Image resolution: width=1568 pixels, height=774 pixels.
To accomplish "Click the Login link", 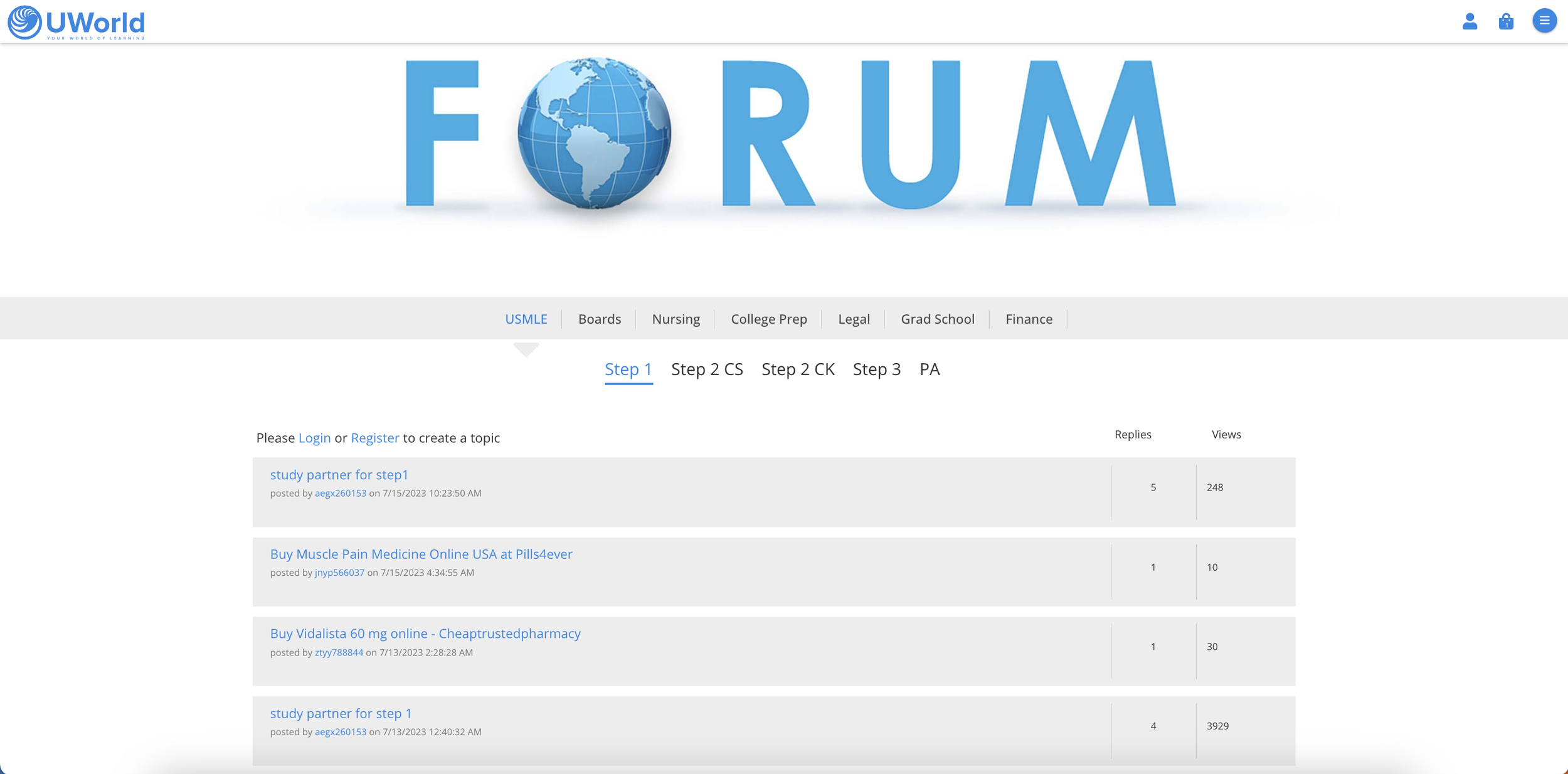I will click(314, 438).
